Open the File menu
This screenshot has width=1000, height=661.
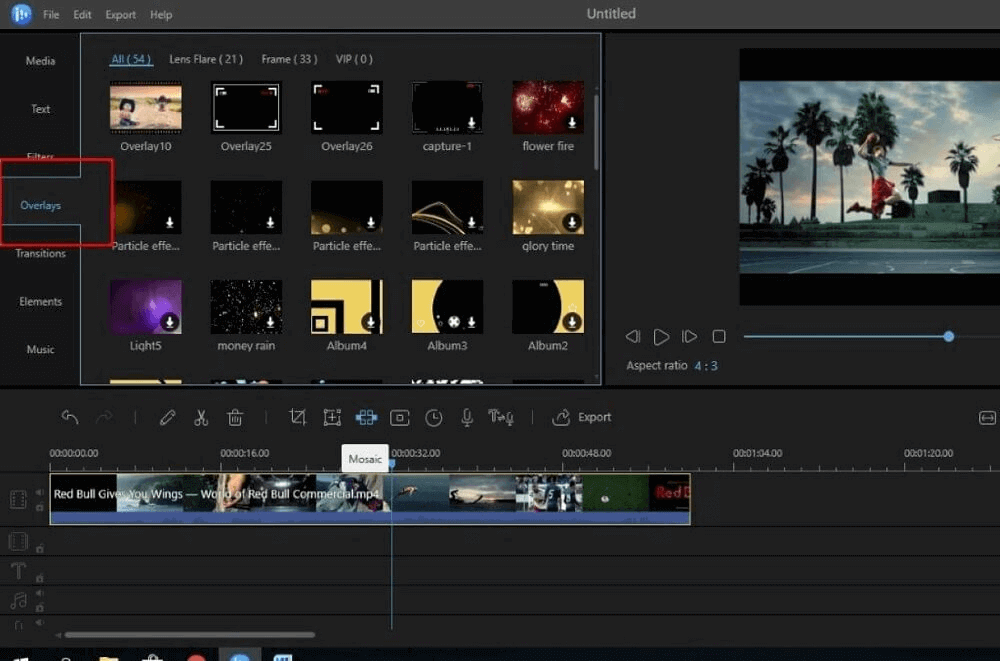[51, 15]
